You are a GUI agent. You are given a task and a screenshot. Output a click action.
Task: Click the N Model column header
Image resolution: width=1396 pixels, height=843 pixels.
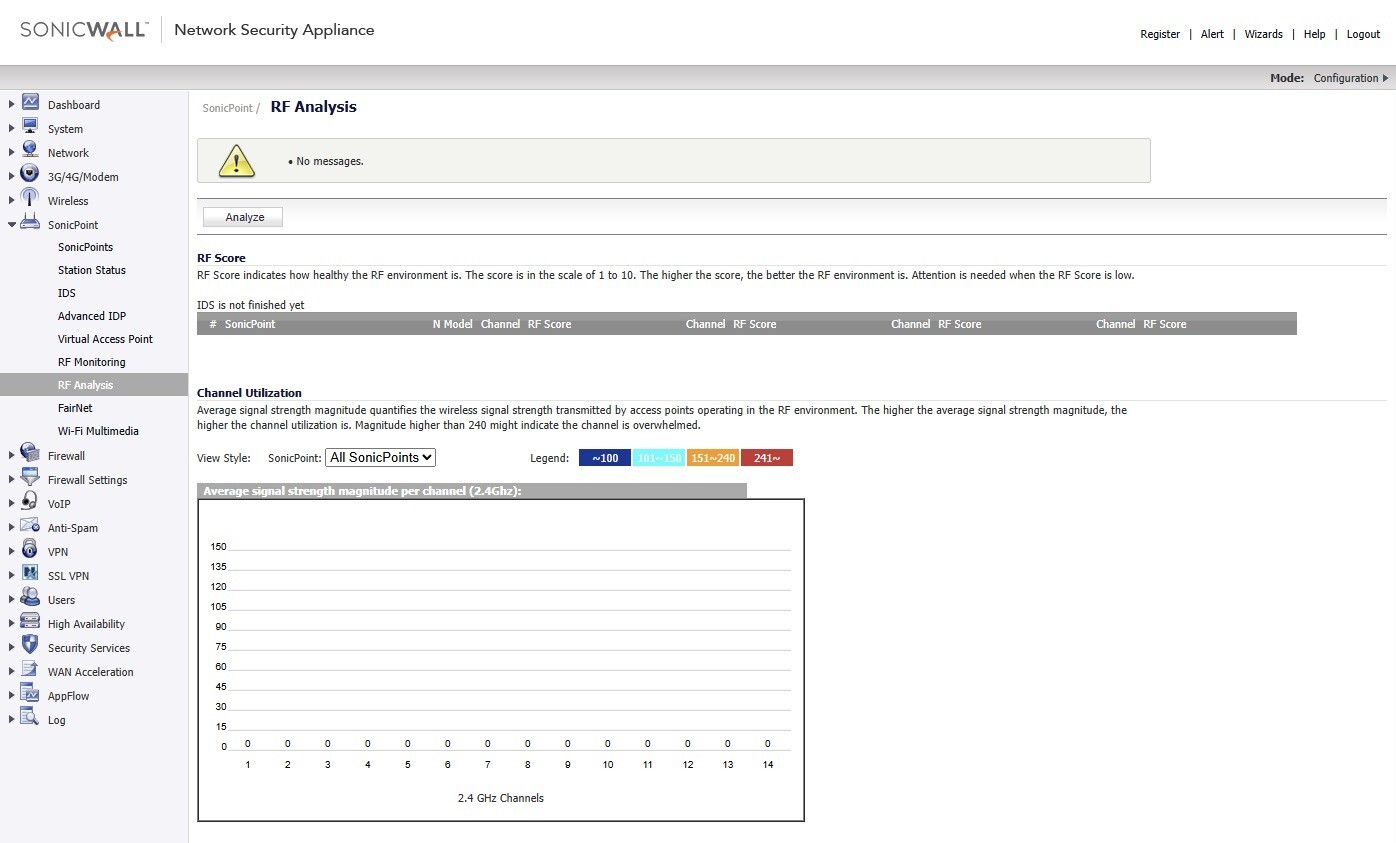[453, 324]
